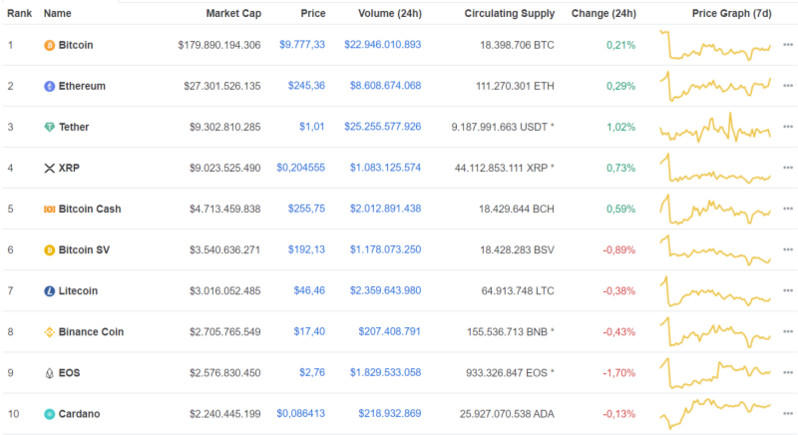Sort by Change (24h) column header

pyautogui.click(x=603, y=14)
